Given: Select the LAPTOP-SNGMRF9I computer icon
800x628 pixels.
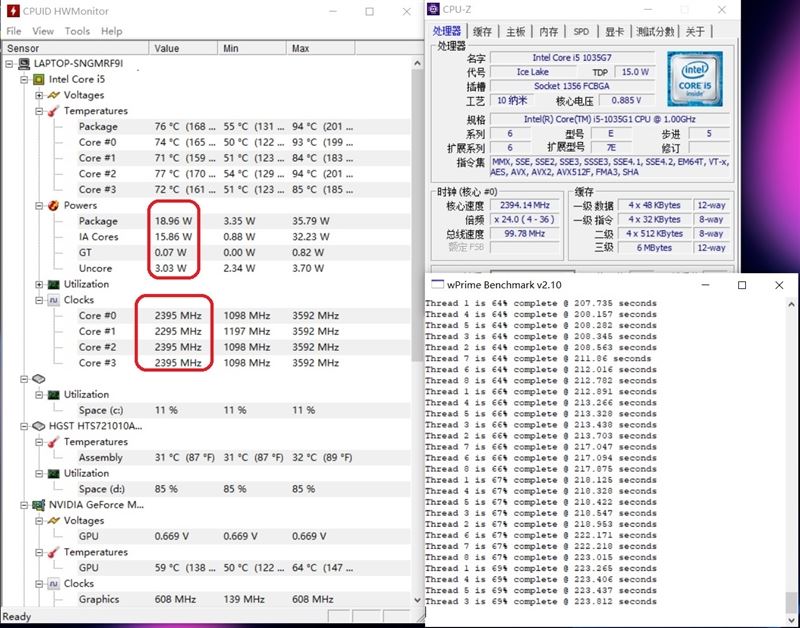Looking at the screenshot, I should click(x=24, y=64).
